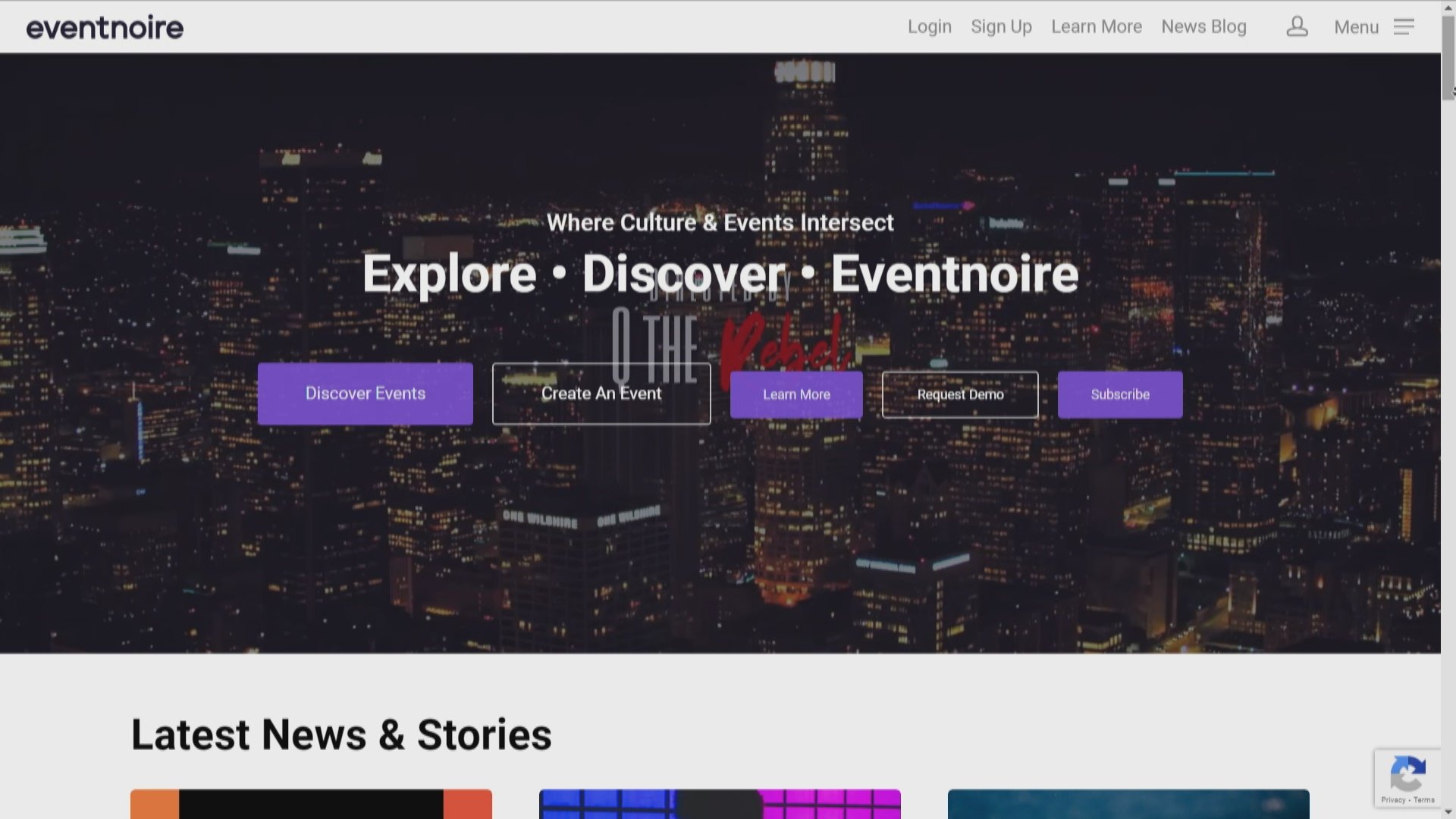Open Learn More in navigation bar
Screen dimensions: 1456x819
click(1096, 27)
